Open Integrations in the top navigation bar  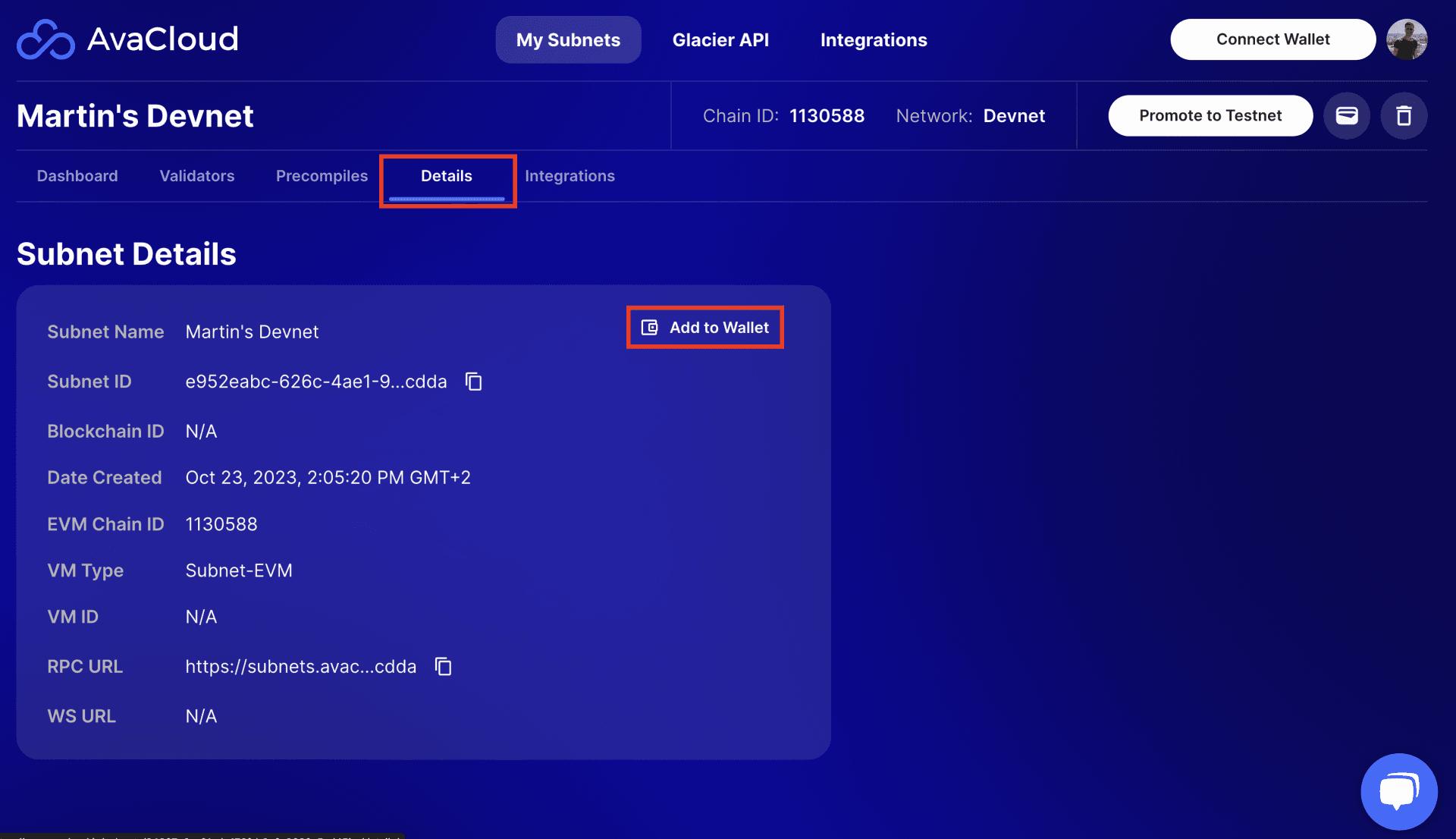coord(874,39)
